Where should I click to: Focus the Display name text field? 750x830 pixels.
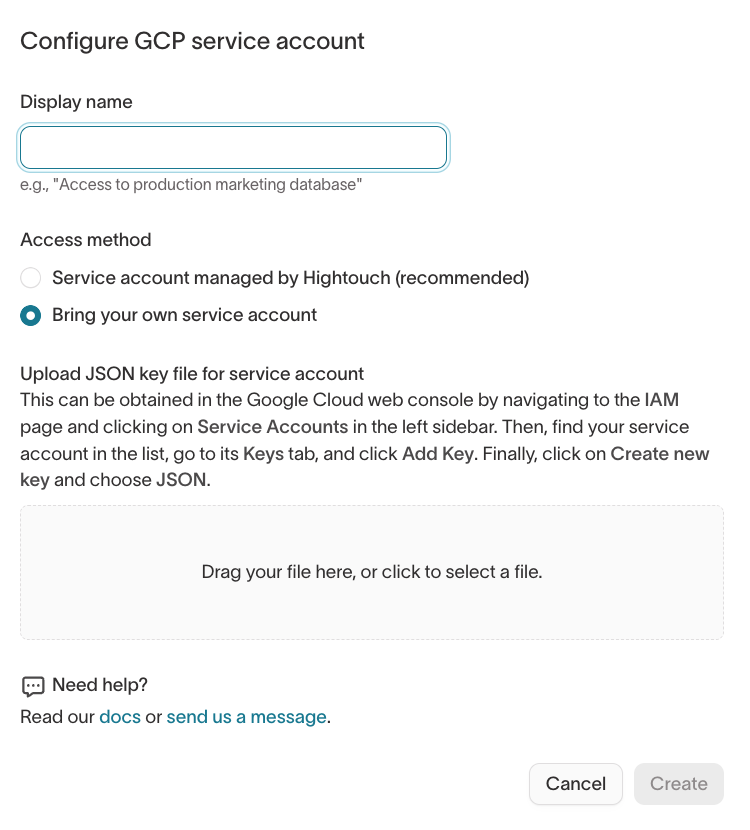click(233, 148)
